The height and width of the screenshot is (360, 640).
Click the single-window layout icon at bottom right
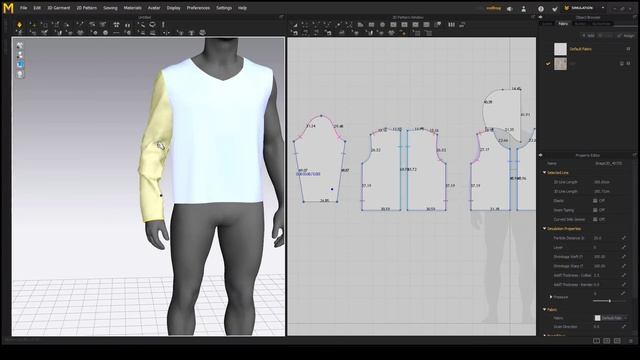pyautogui.click(x=596, y=340)
